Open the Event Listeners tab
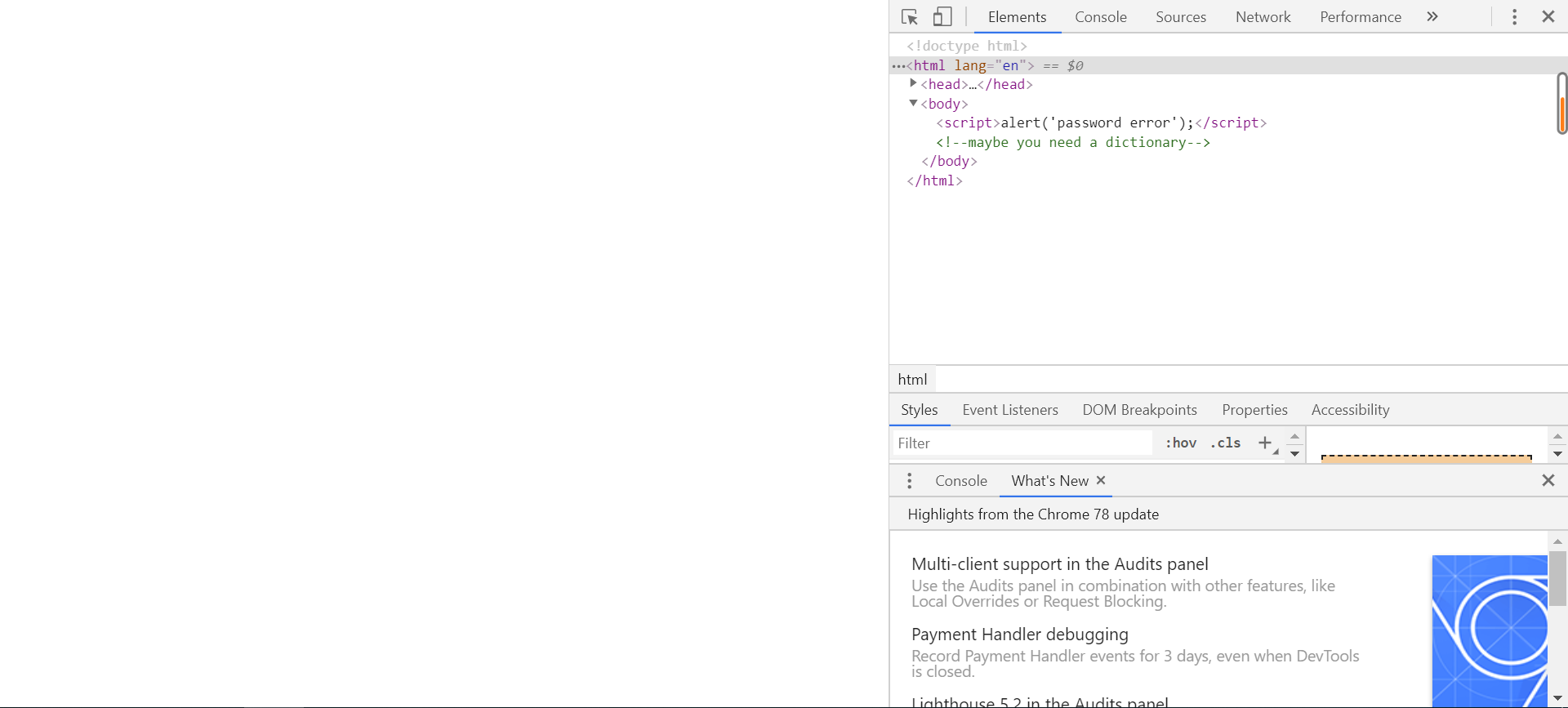The height and width of the screenshot is (708, 1568). [1009, 410]
